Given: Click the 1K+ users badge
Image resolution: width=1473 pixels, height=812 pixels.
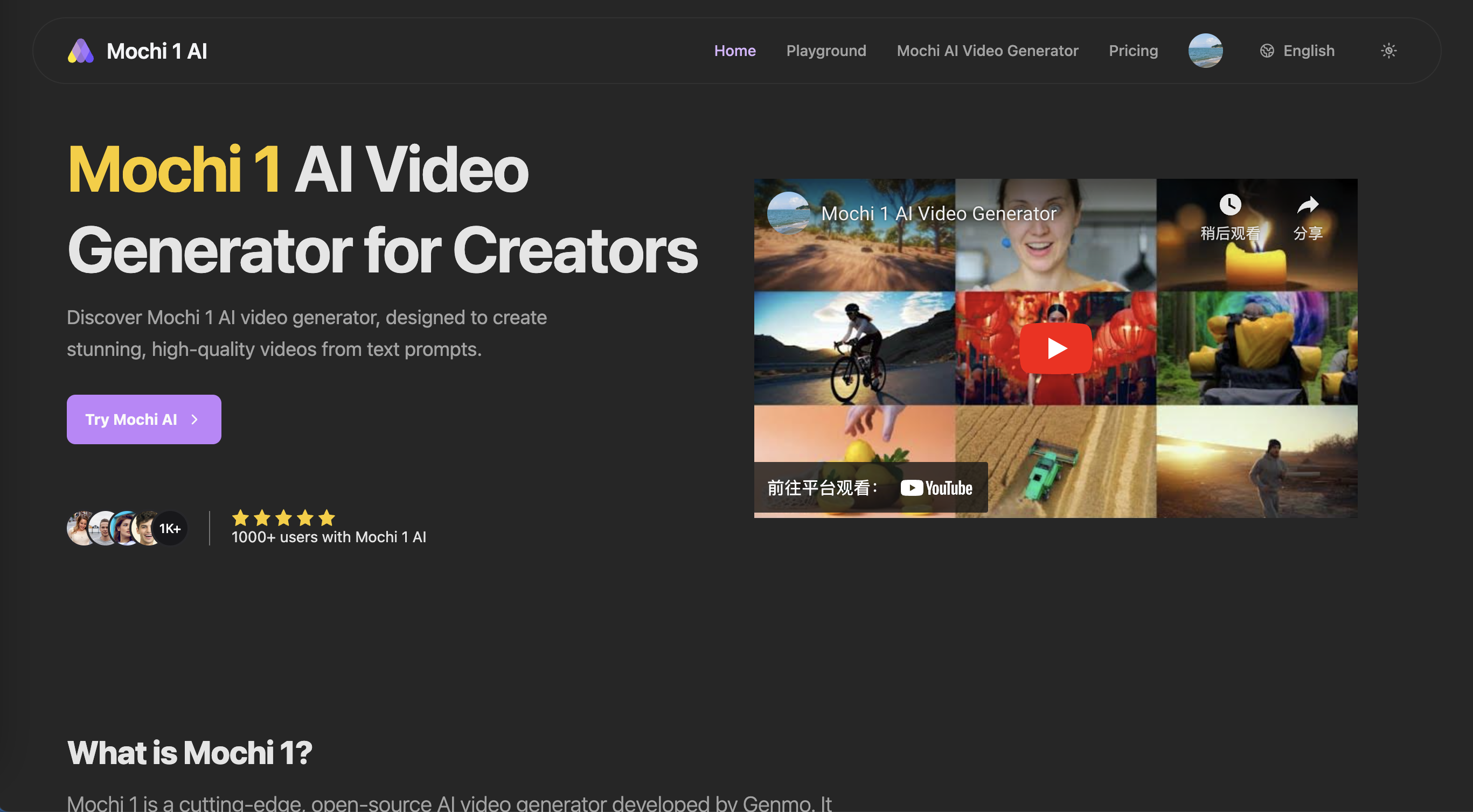Looking at the screenshot, I should coord(170,529).
